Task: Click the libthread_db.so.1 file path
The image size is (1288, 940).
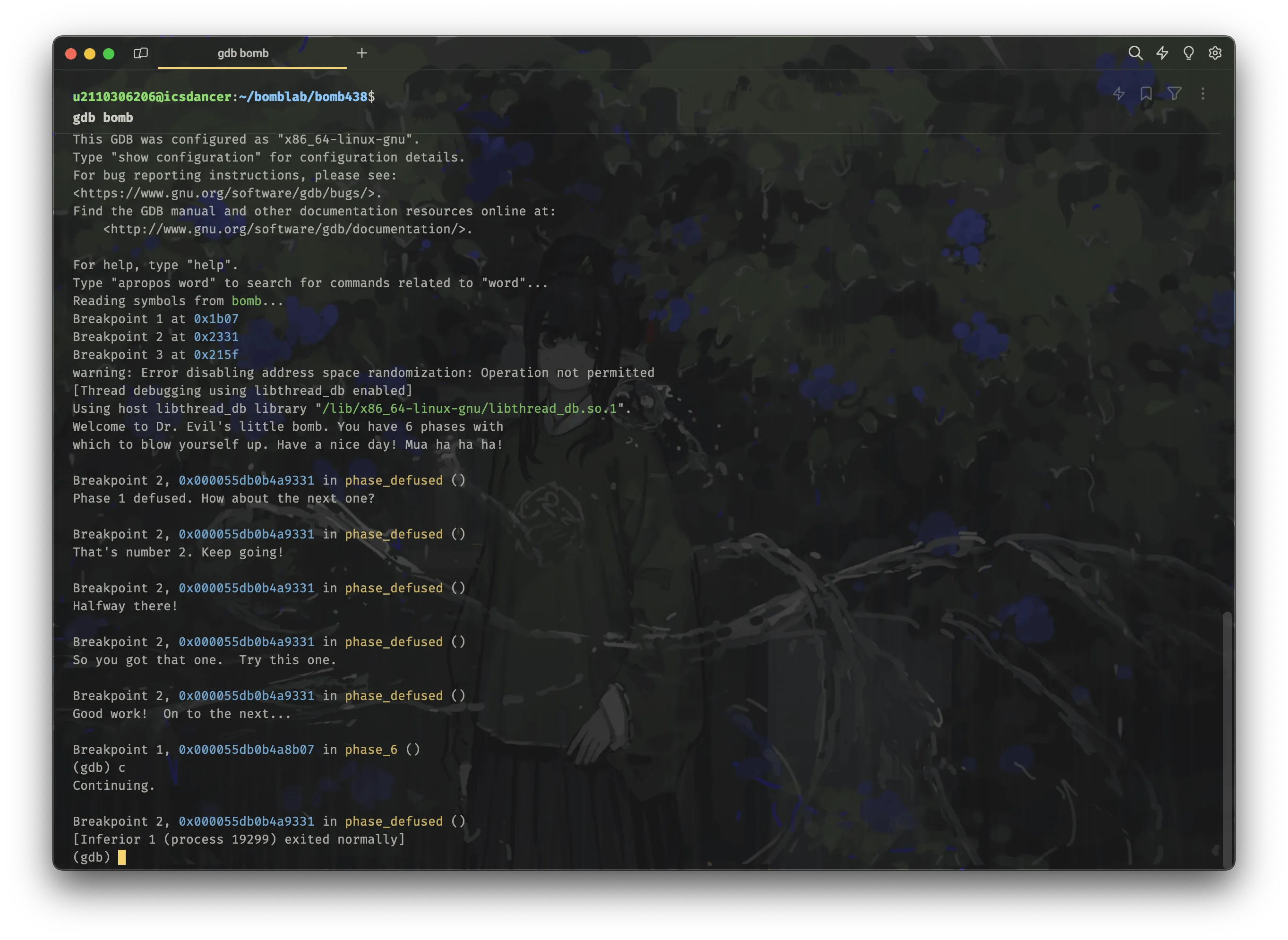Action: coord(470,409)
